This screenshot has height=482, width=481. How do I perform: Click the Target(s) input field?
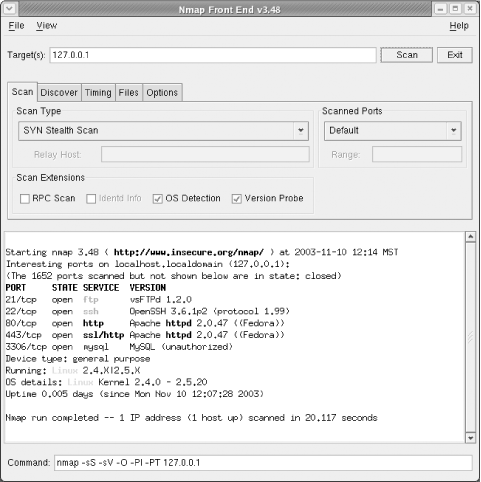pyautogui.click(x=213, y=55)
